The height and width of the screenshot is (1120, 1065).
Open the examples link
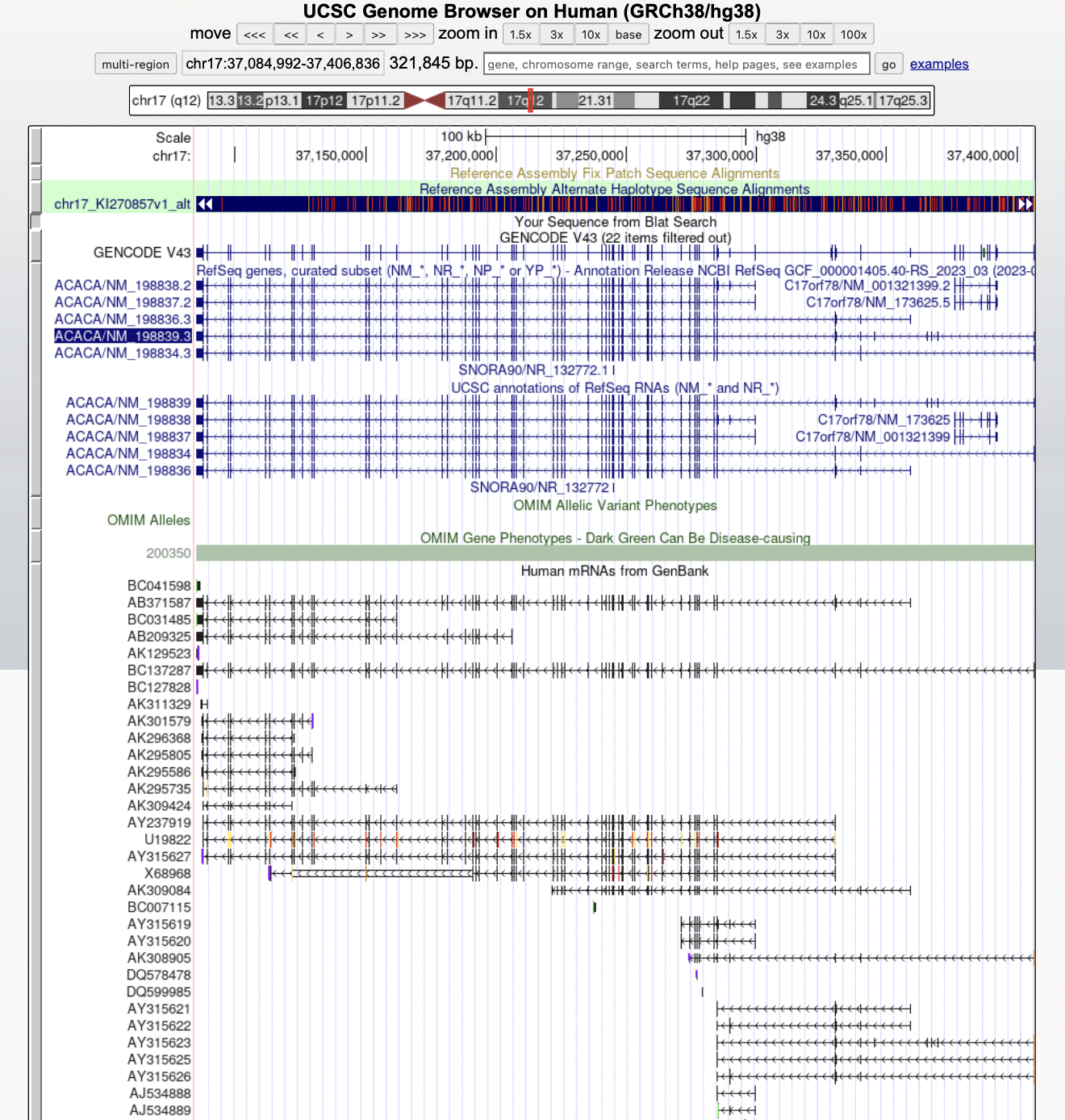[939, 65]
